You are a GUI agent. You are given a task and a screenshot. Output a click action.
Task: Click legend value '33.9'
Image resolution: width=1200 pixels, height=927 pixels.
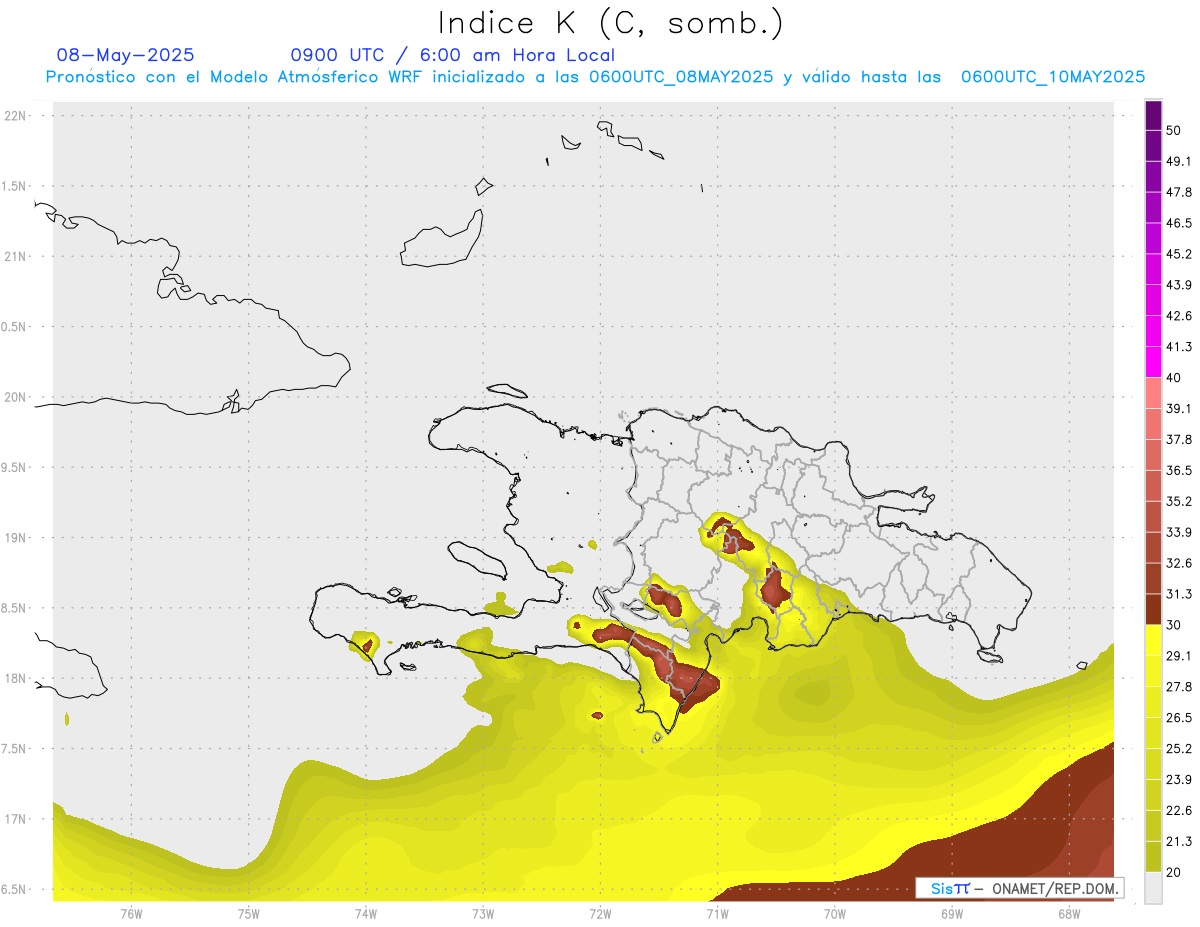pos(1179,532)
